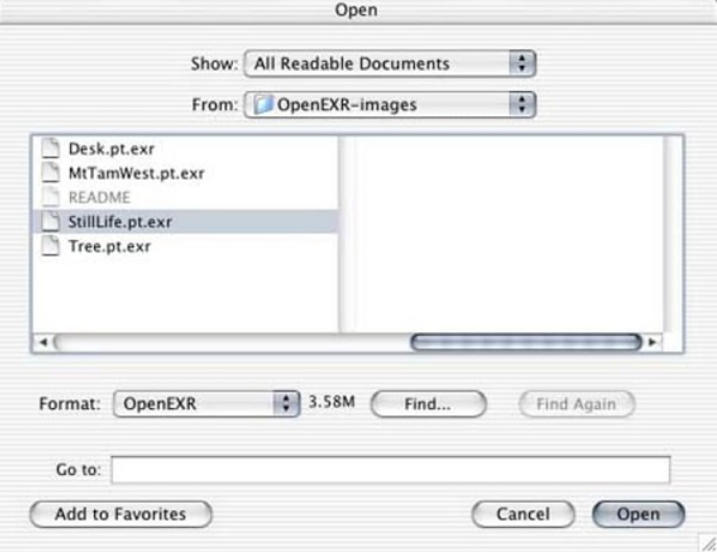Screen dimensions: 717x552
Task: Click the horizontal scrollbar thumb
Action: [526, 342]
